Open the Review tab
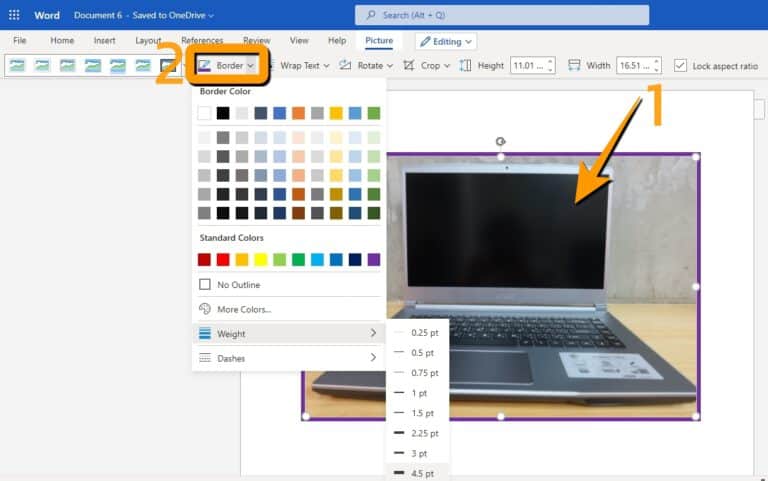Image resolution: width=768 pixels, height=481 pixels. [256, 41]
